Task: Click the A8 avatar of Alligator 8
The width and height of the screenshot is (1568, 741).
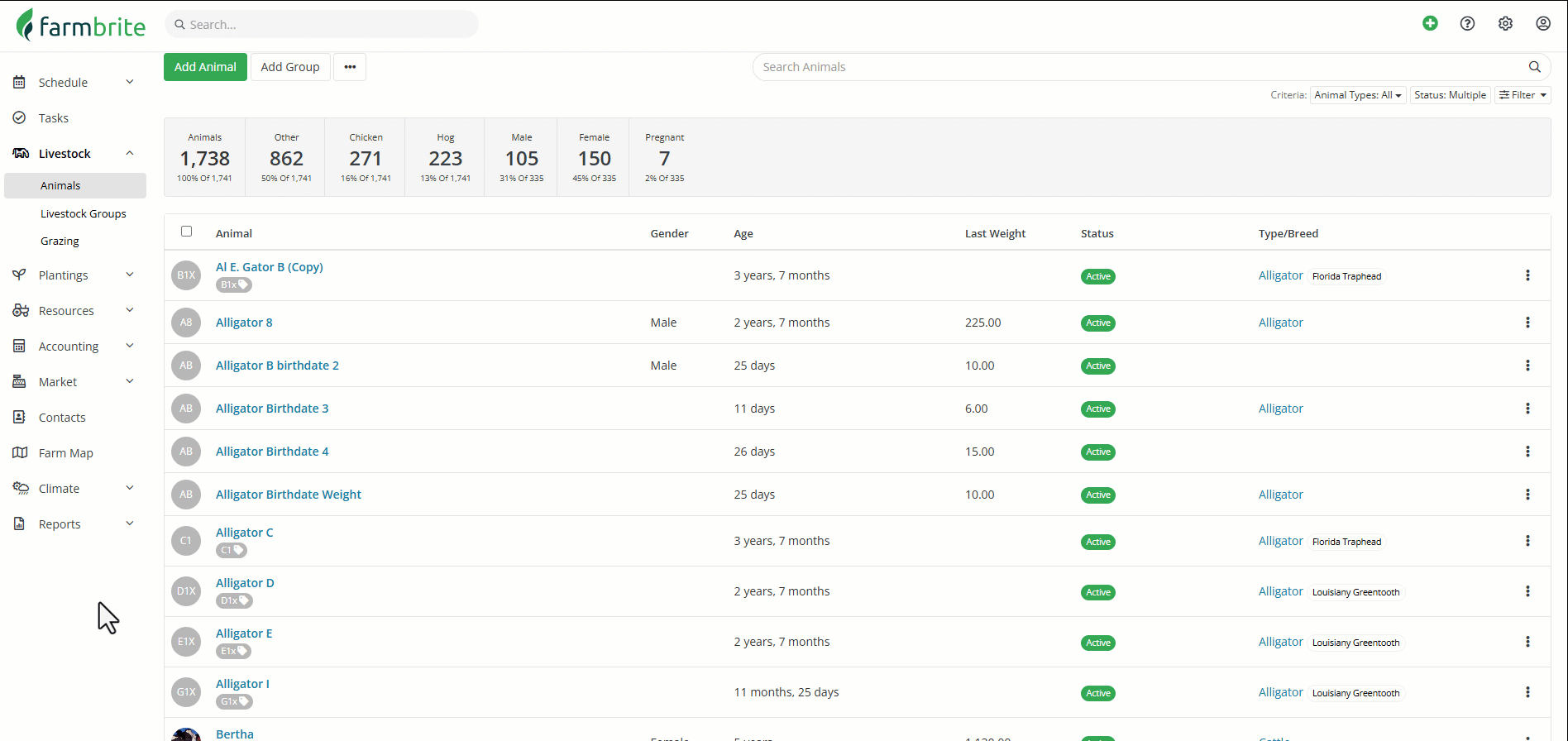Action: click(186, 323)
